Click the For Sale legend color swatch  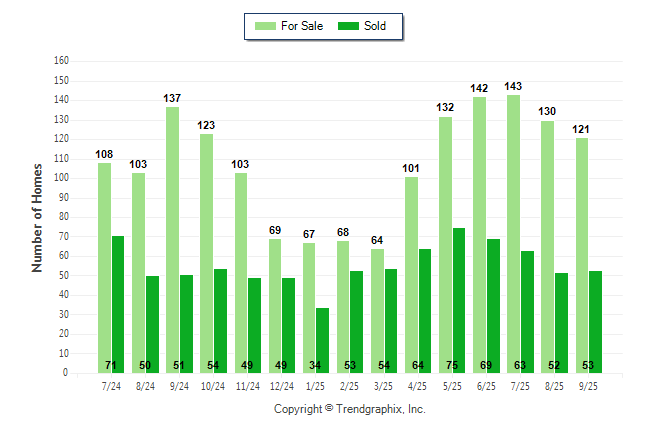click(267, 26)
